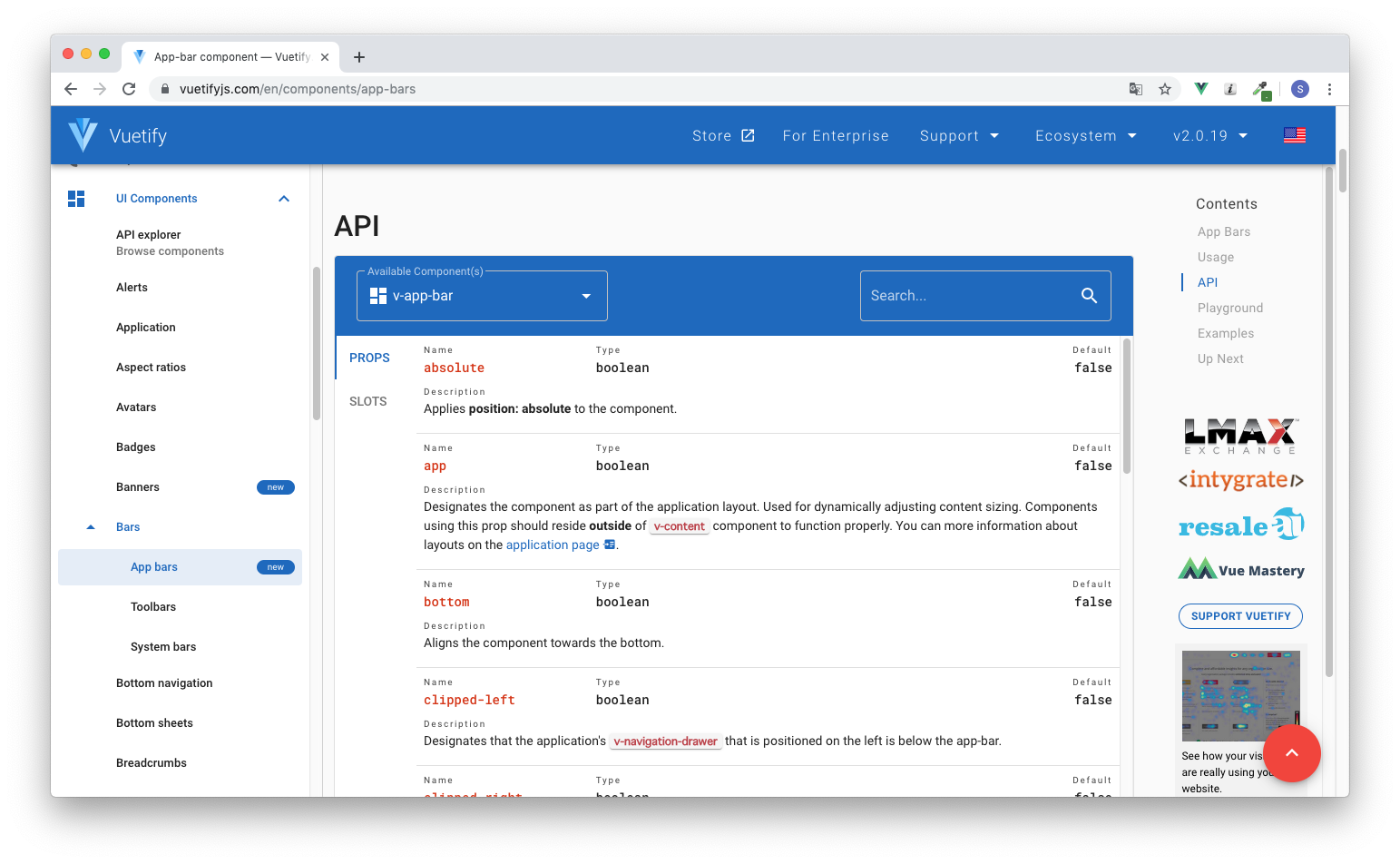Open the application page link in the app description
The image size is (1400, 864).
point(553,545)
